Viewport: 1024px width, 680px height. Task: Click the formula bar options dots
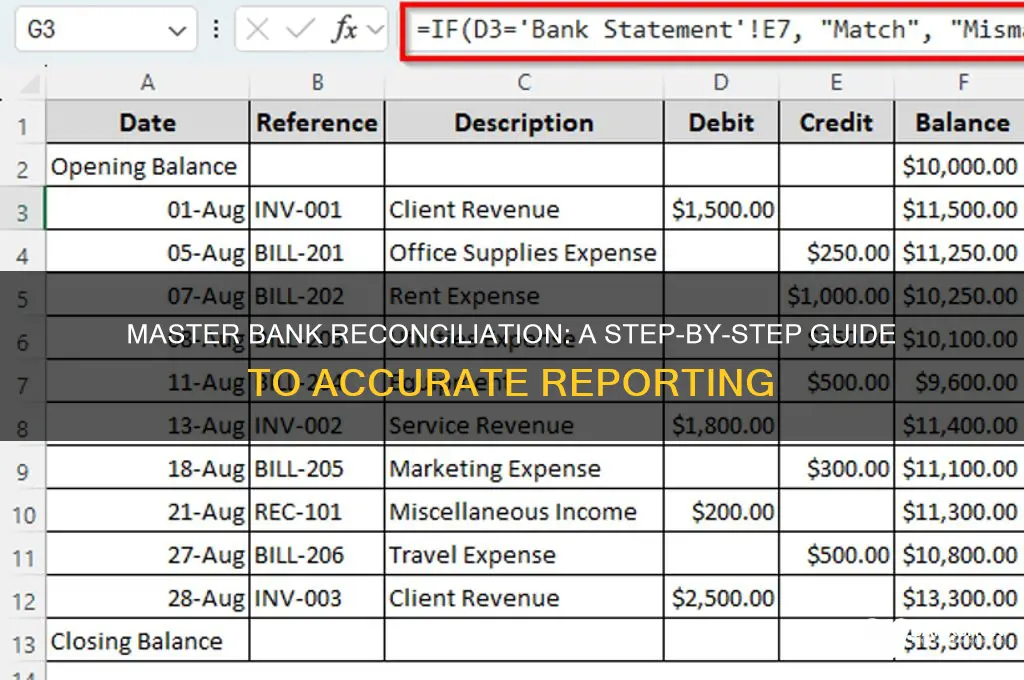(x=216, y=29)
